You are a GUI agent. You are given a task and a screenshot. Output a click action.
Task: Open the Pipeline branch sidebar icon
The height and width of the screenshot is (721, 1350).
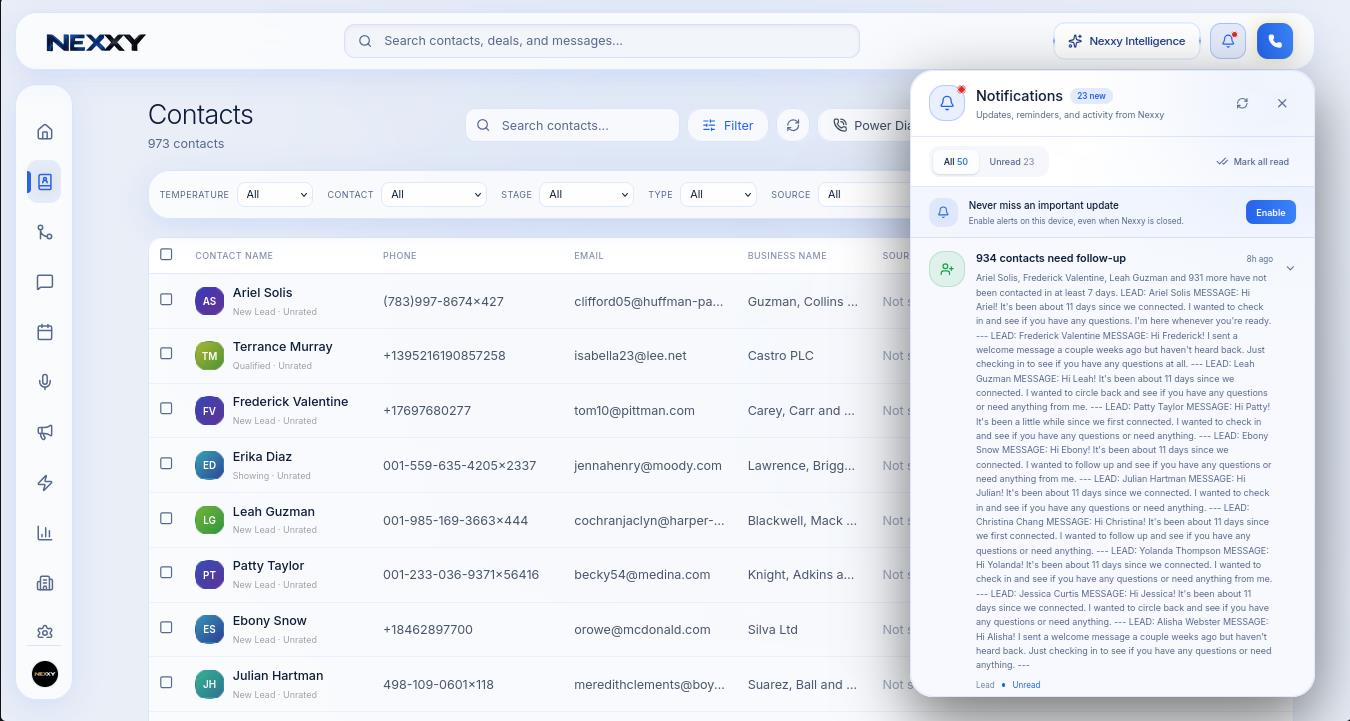click(44, 232)
